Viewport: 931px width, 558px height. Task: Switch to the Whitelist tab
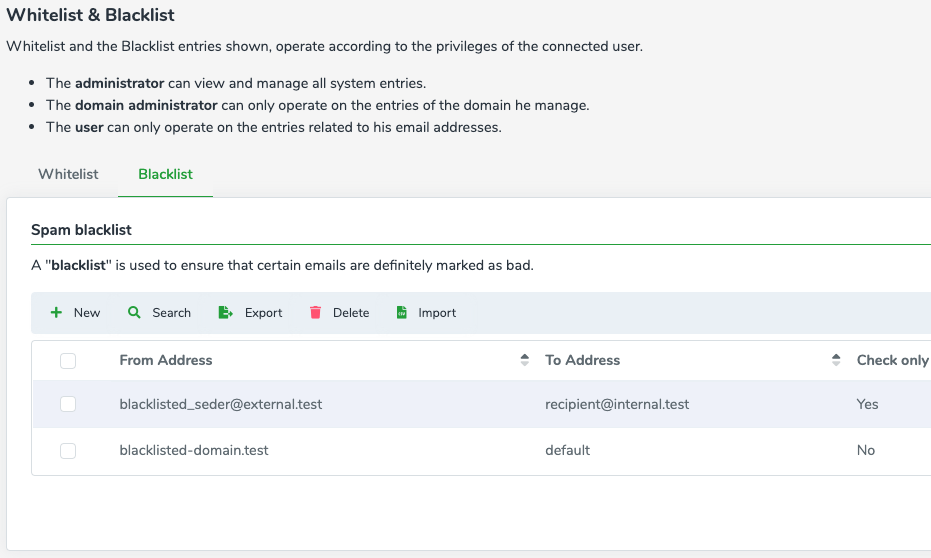68,174
